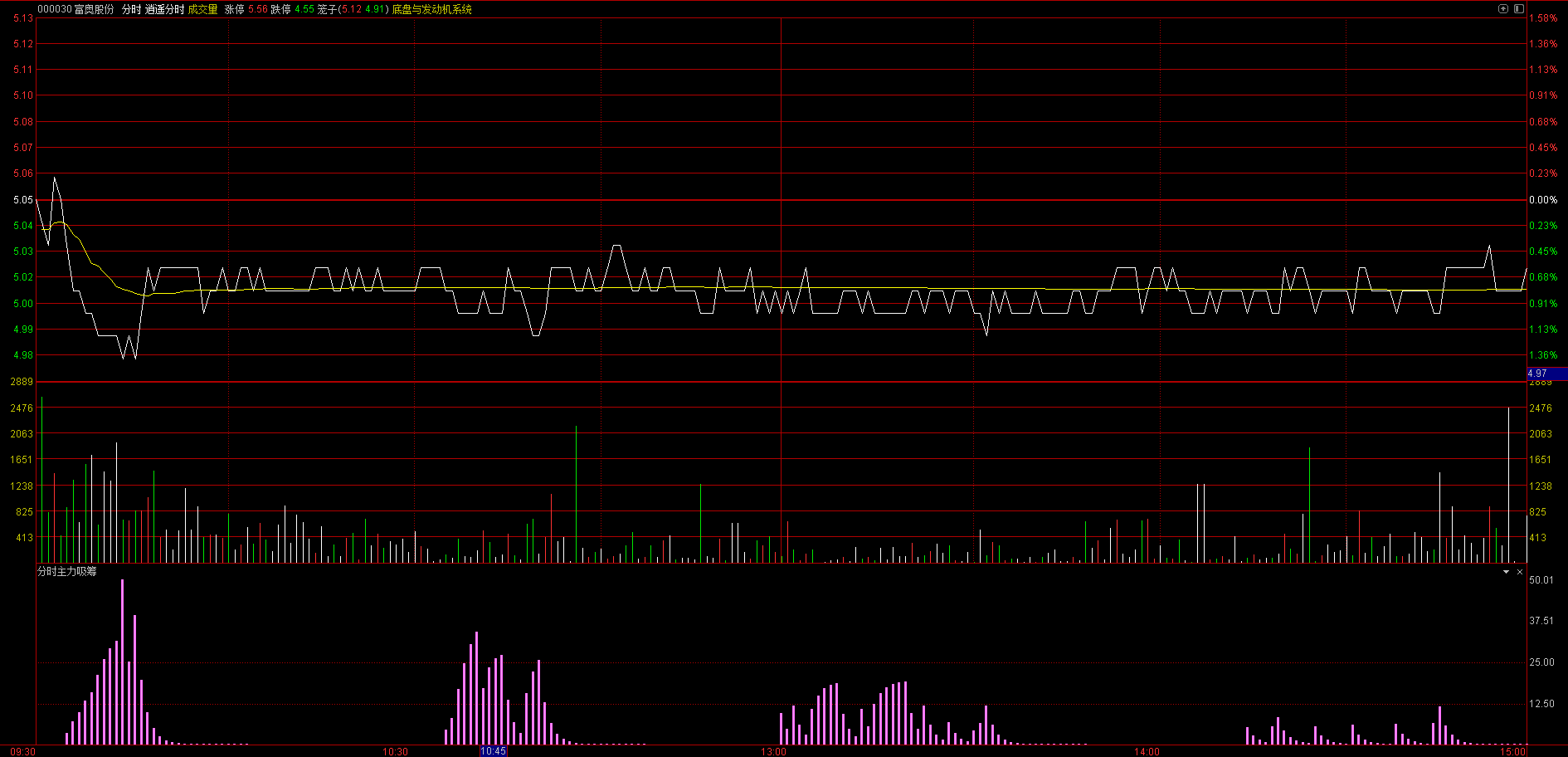This screenshot has width=1568, height=757.
Task: Click the 15:00 time axis label
Action: click(1512, 751)
